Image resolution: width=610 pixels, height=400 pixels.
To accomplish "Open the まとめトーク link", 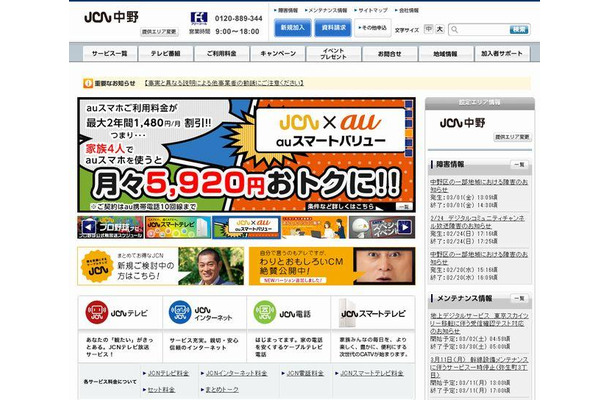I will pyautogui.click(x=222, y=390).
